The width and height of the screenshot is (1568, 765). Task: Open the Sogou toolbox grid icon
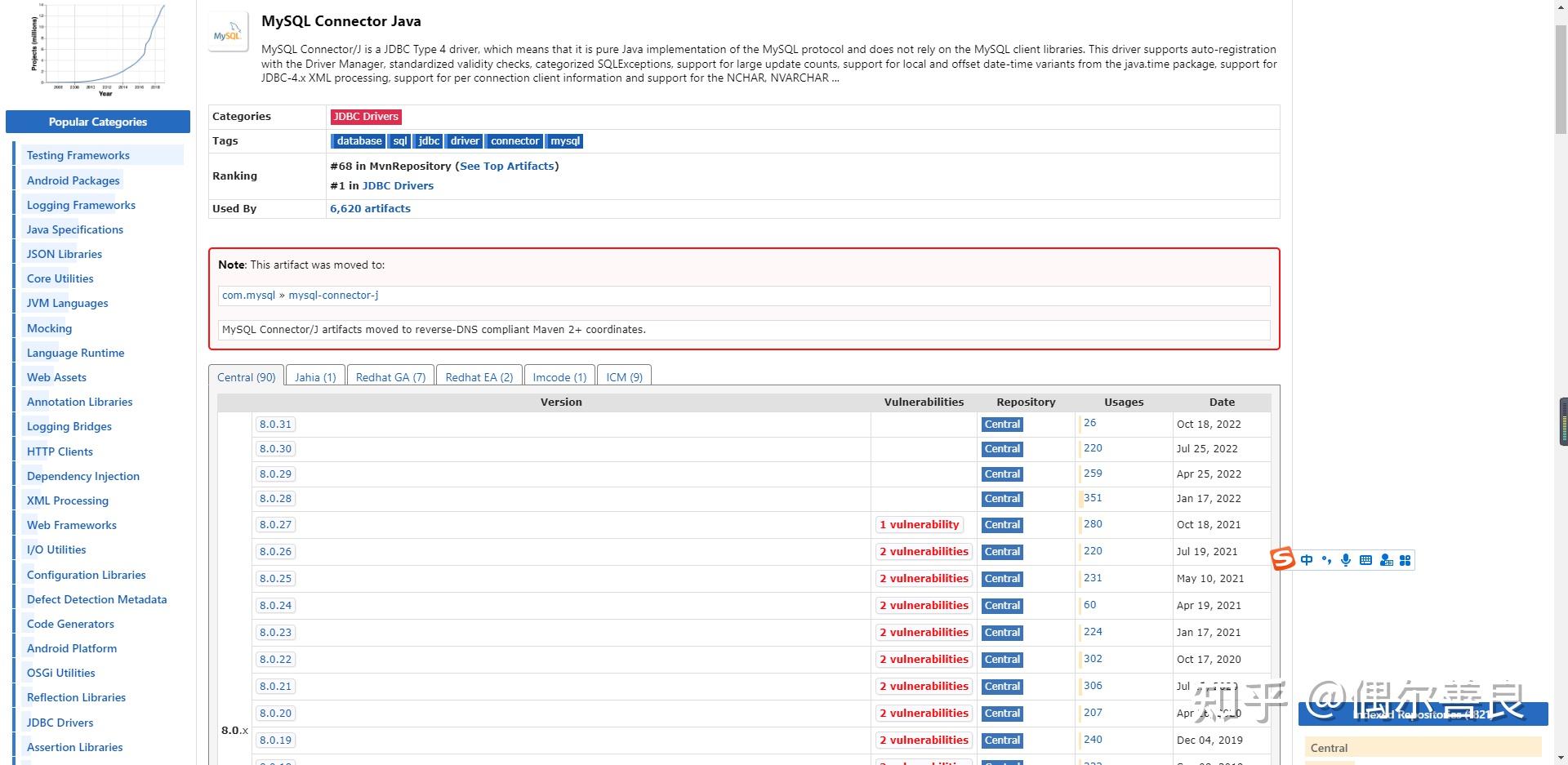click(1405, 560)
